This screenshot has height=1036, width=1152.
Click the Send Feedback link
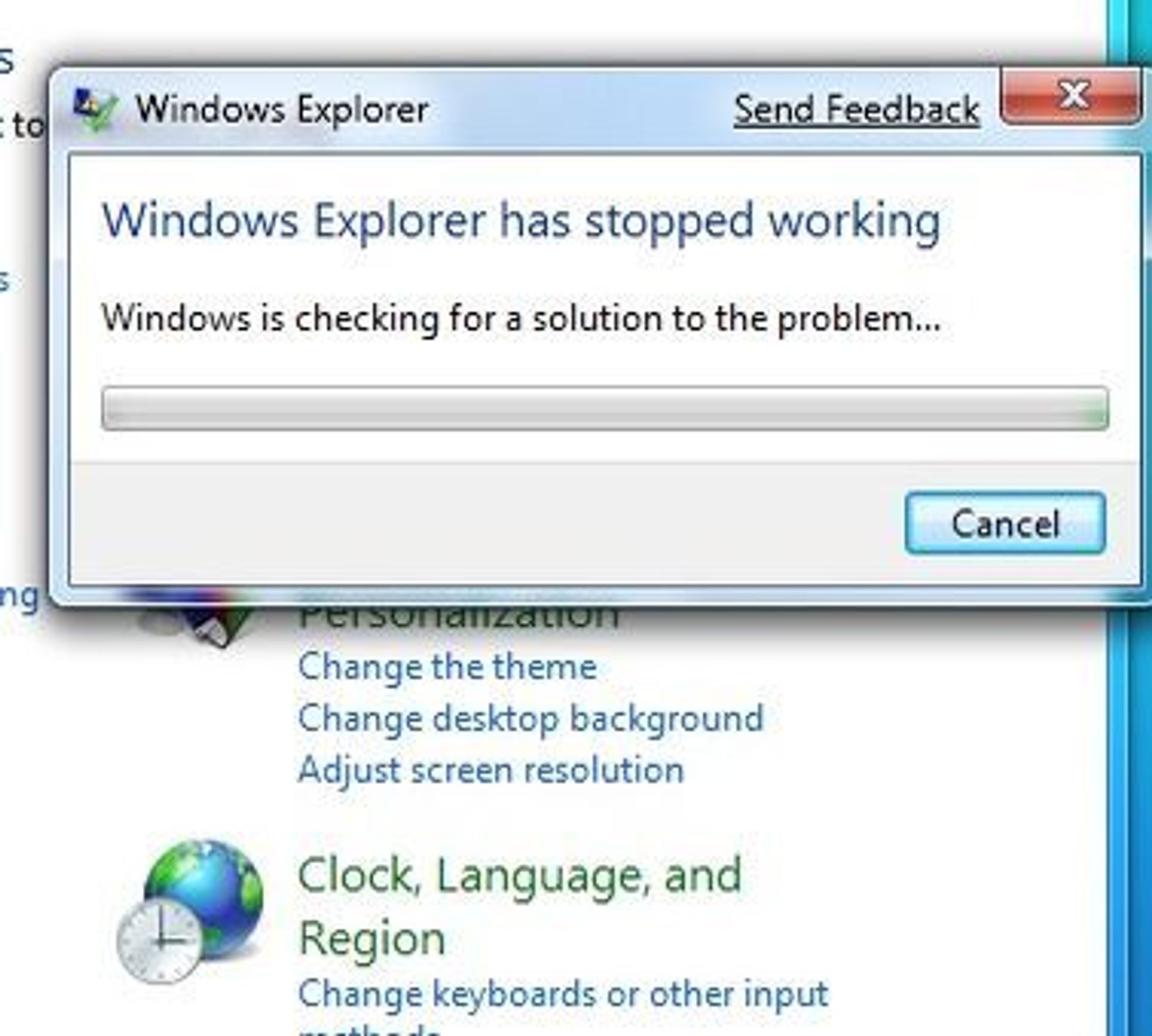[x=857, y=109]
